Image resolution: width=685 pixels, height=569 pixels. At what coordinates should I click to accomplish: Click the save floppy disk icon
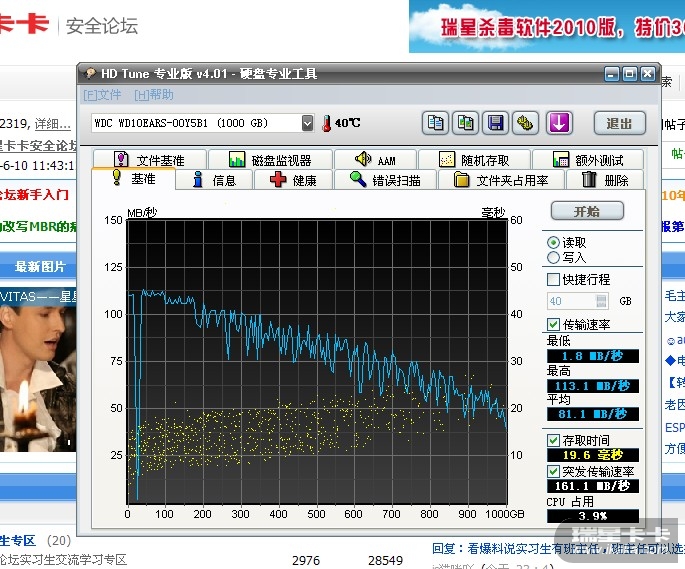(x=495, y=123)
